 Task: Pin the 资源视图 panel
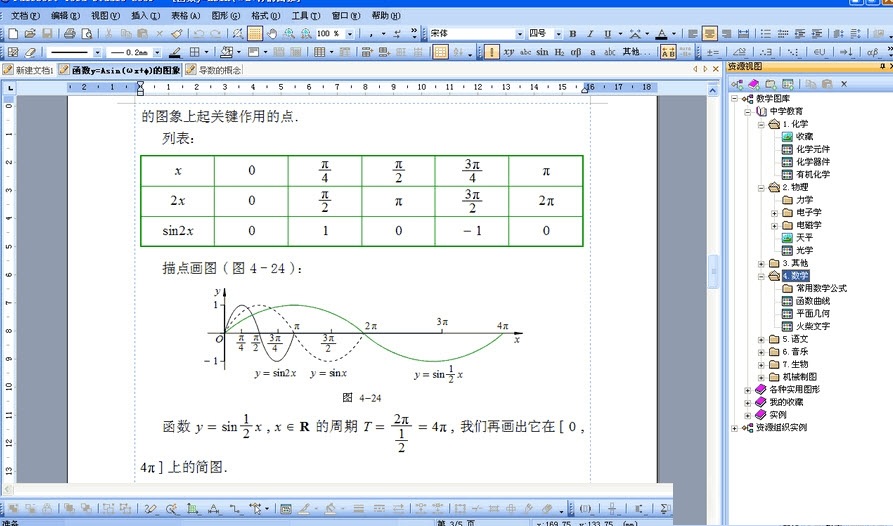point(883,67)
